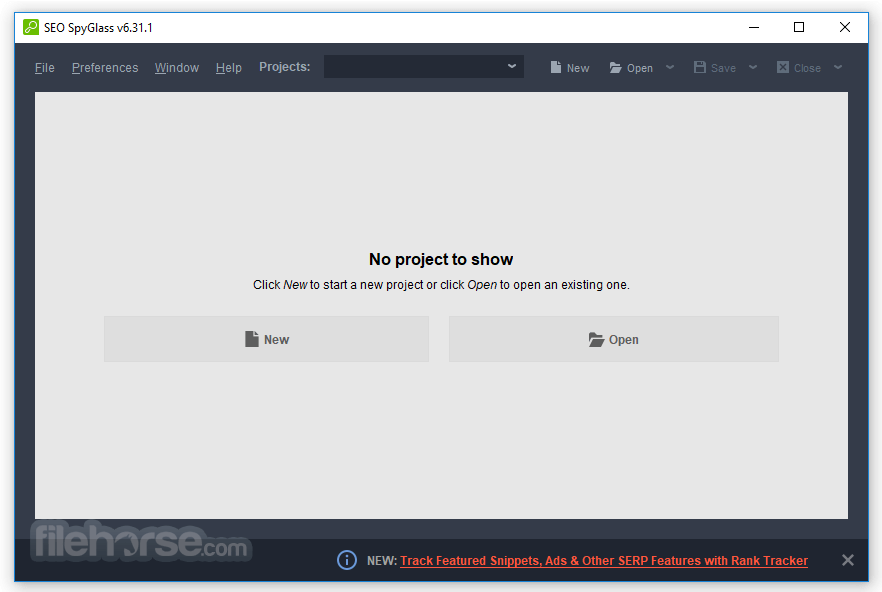Minimize the SEO SpyGlass window
The height and width of the screenshot is (592, 882).
(x=754, y=27)
